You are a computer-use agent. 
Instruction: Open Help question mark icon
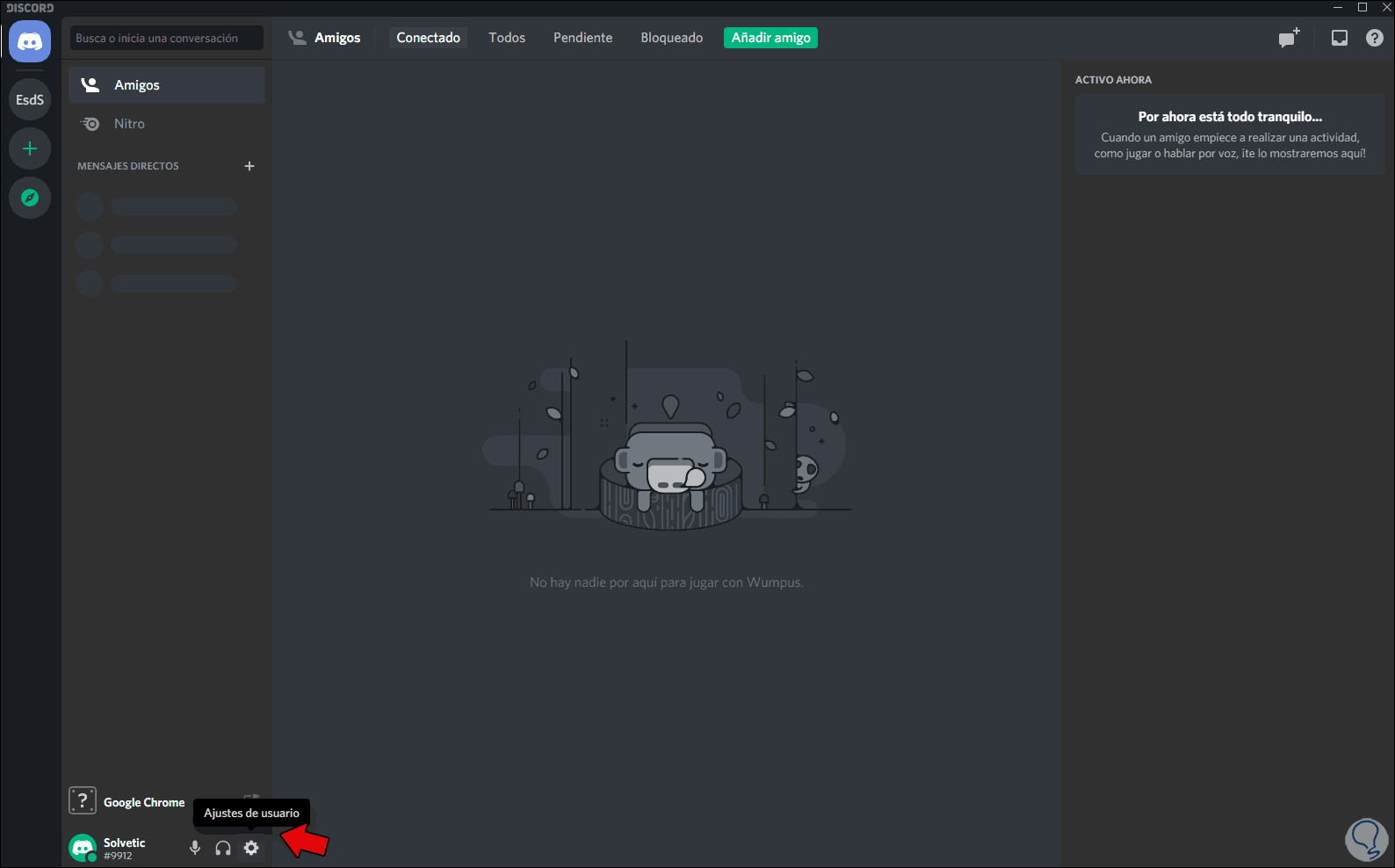(x=1375, y=38)
